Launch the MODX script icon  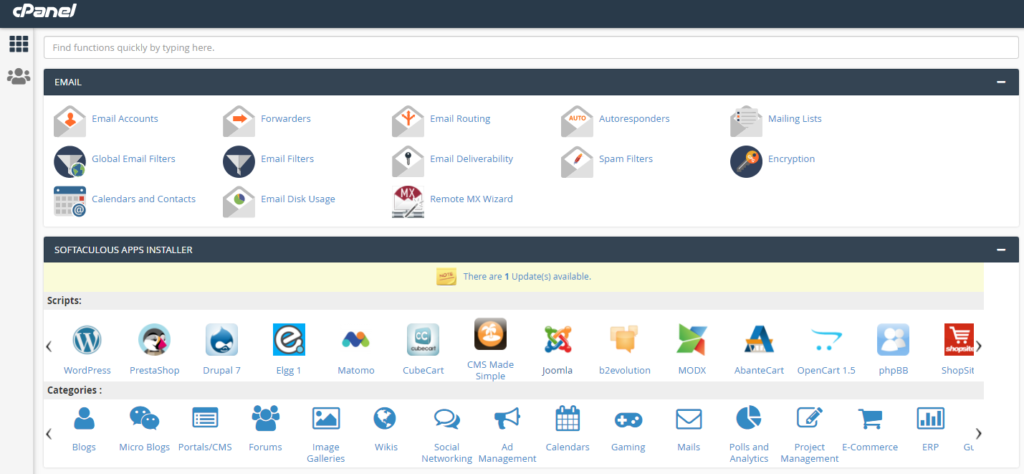(x=692, y=340)
